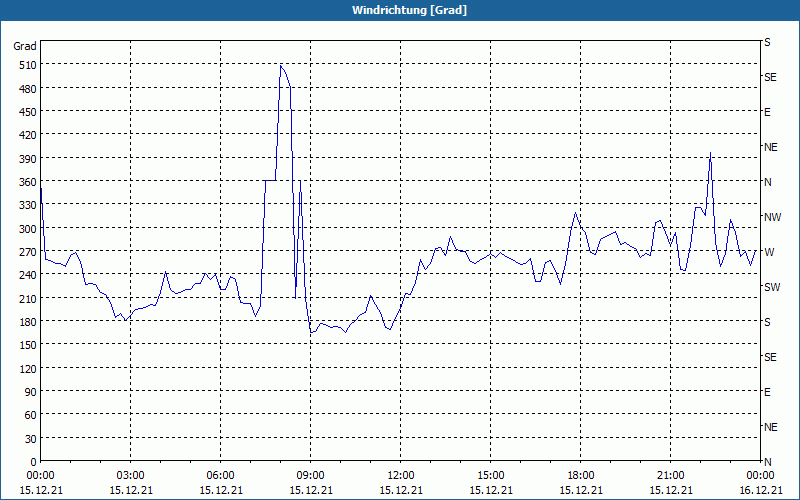
Task: Select the 16.12.21 date label
Action: 760,490
